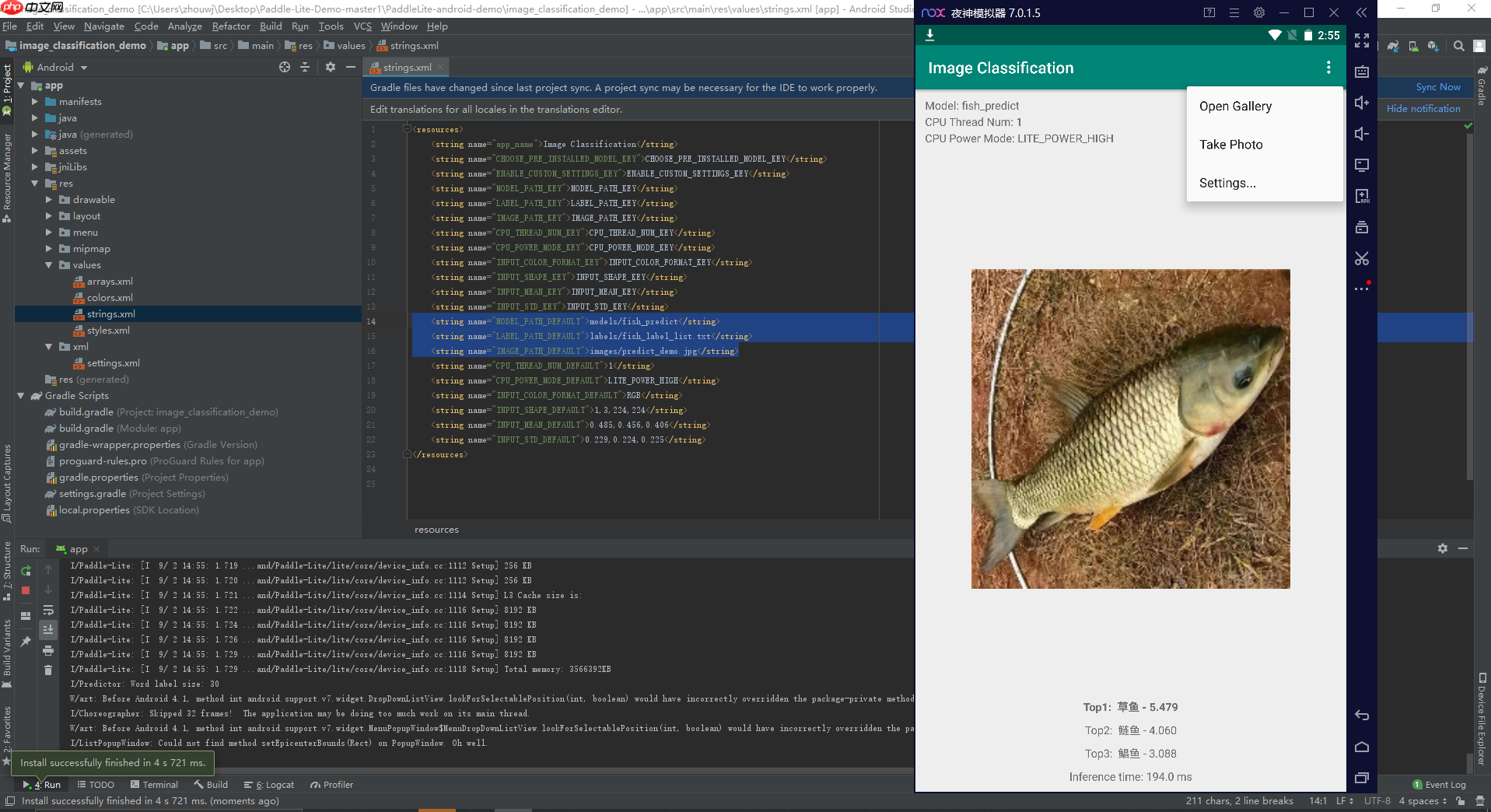Toggle scroll to end in Run console
The width and height of the screenshot is (1491, 812).
48,629
